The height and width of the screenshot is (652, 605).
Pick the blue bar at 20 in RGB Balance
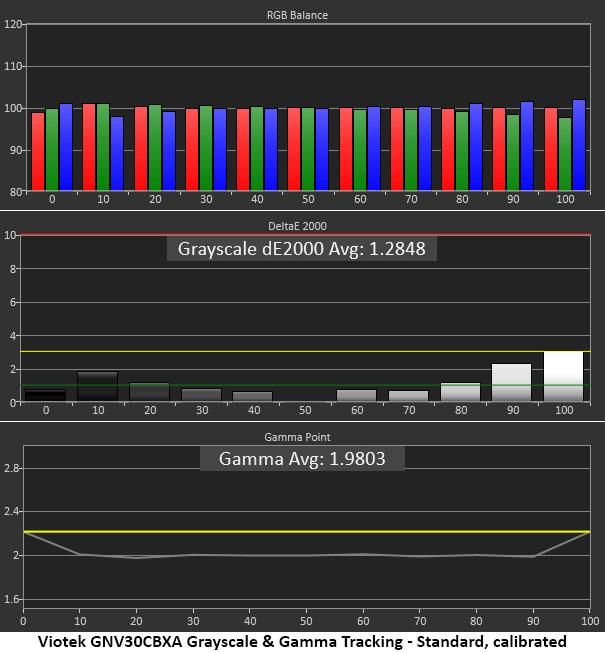[169, 151]
